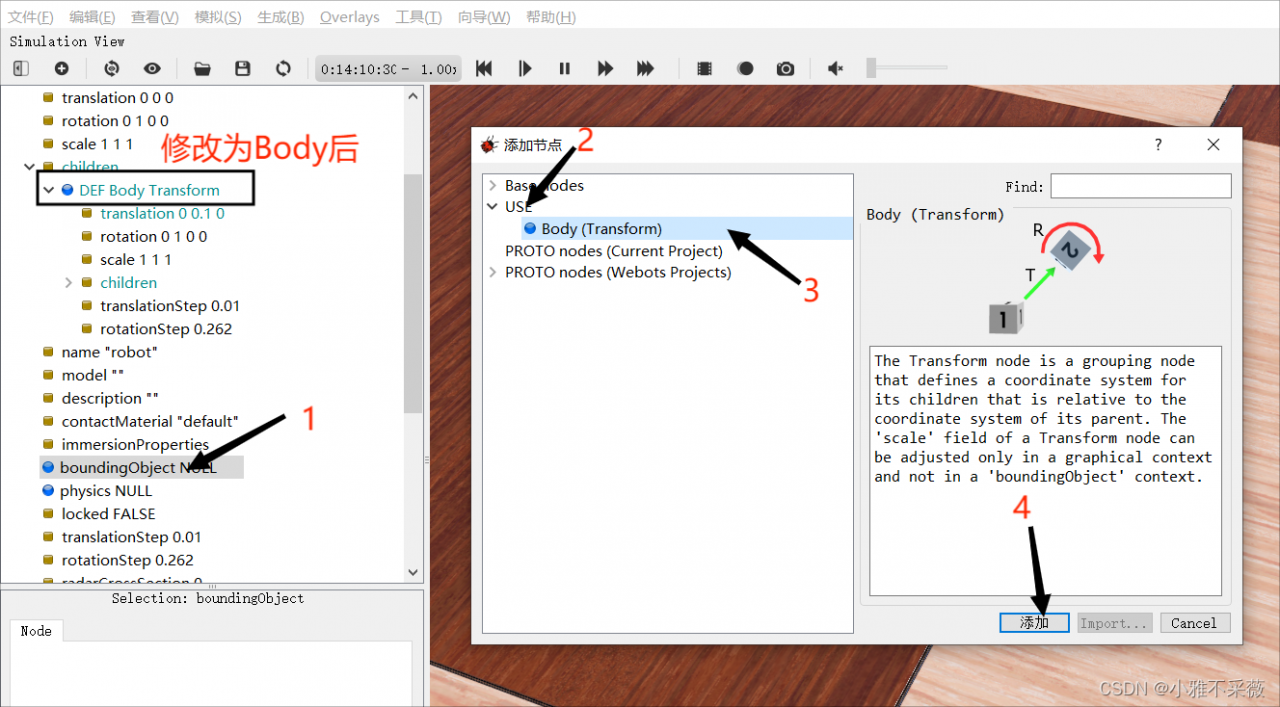Adjust the sound volume slider

[x=872, y=68]
